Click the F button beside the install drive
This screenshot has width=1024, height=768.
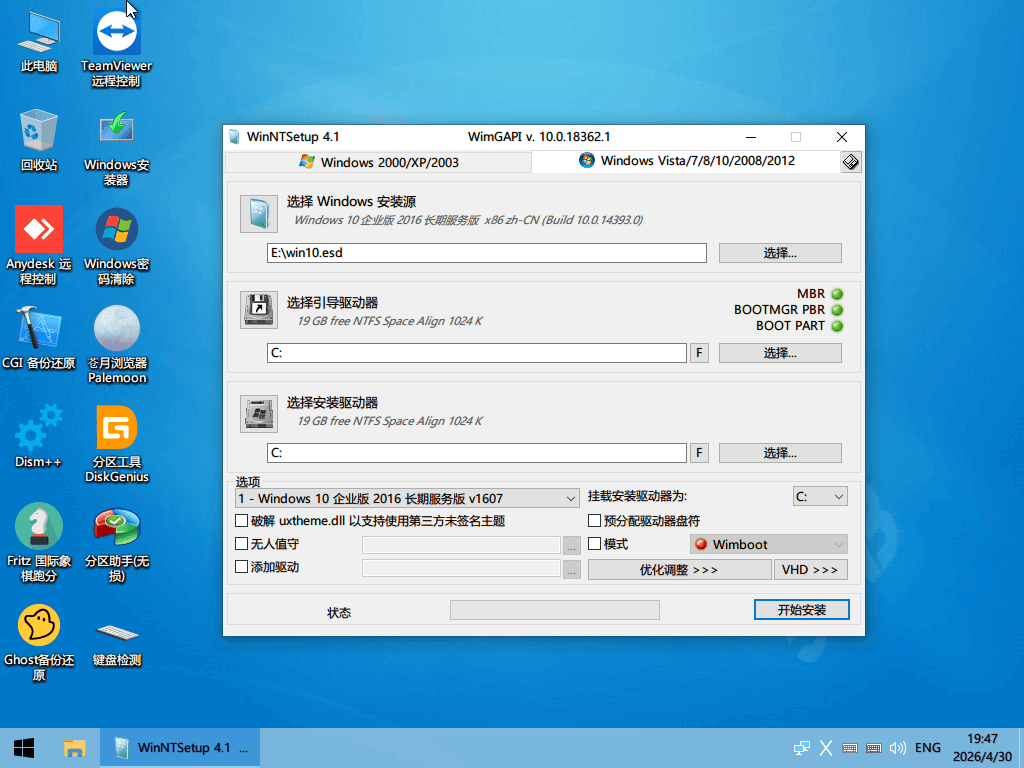tap(699, 453)
